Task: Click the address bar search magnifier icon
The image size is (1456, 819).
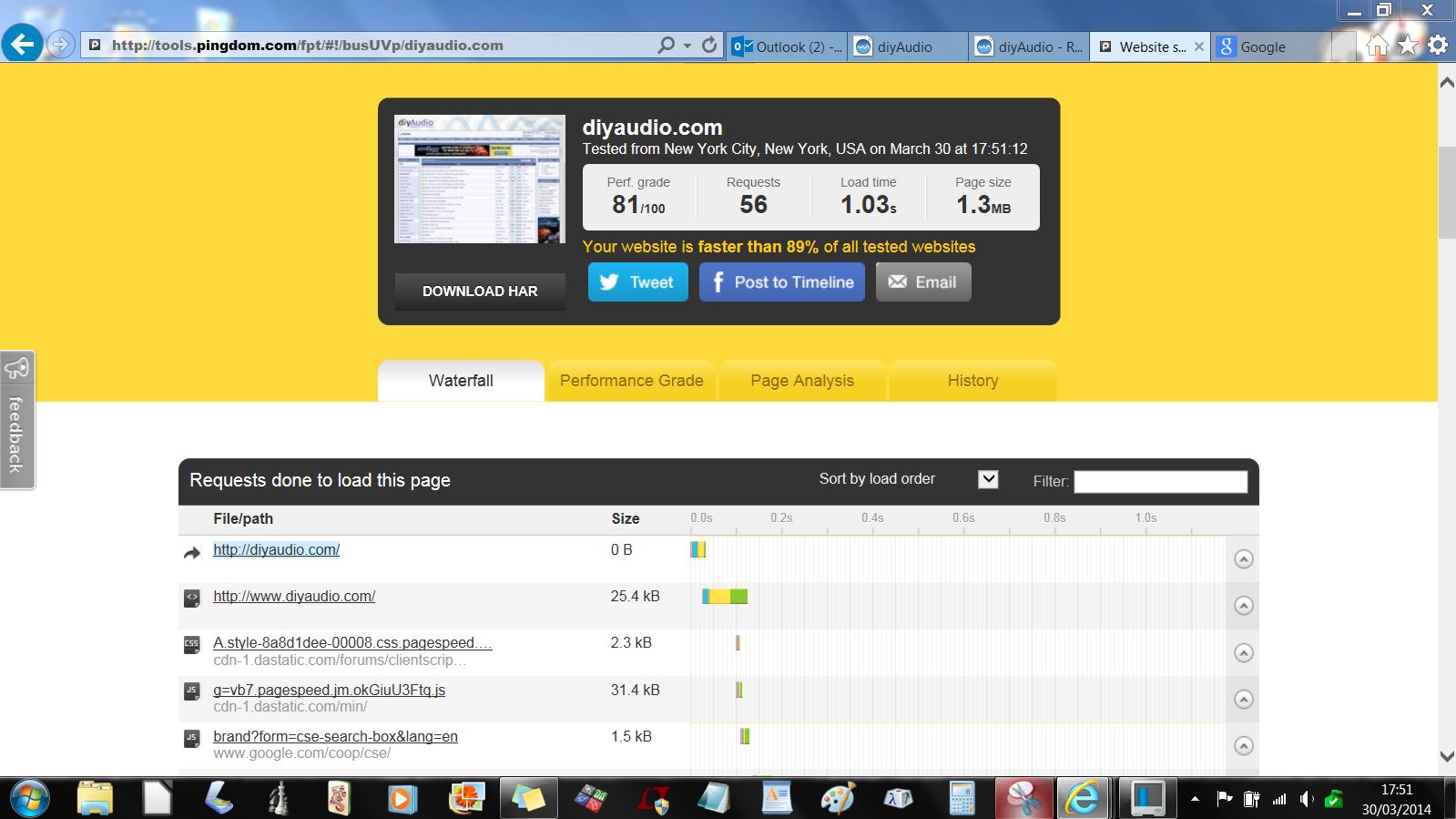Action: 667,45
